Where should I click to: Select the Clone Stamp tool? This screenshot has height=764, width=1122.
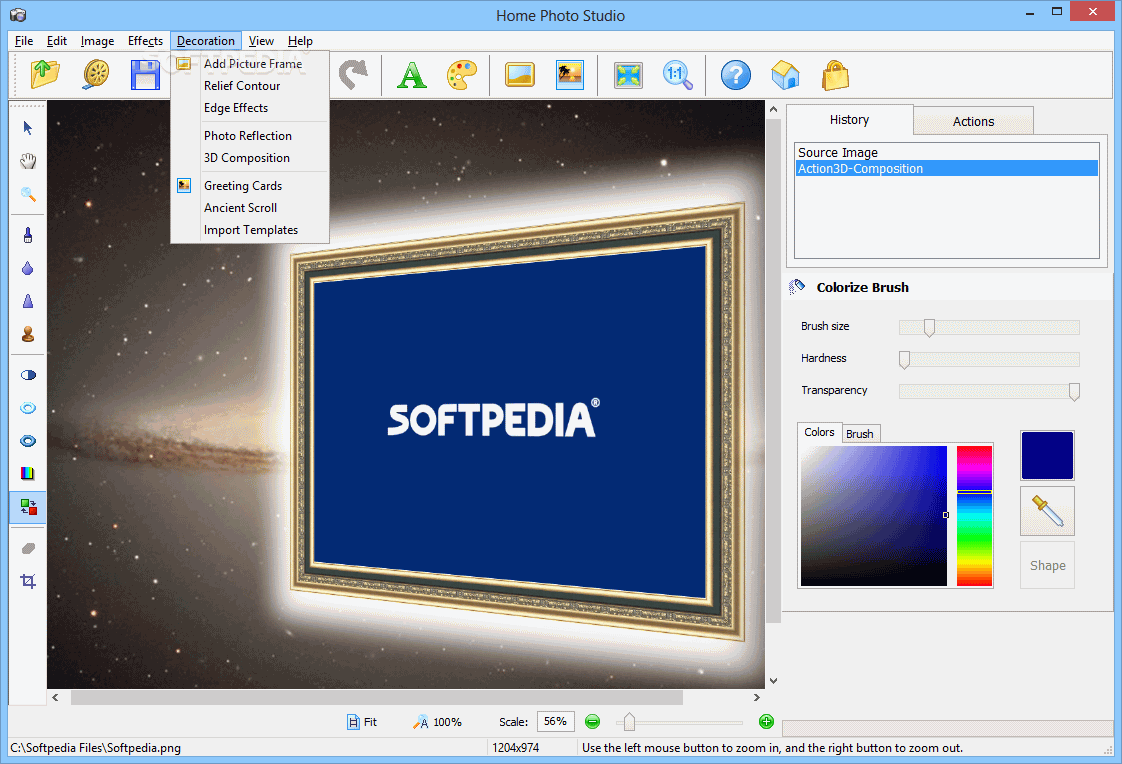[28, 334]
